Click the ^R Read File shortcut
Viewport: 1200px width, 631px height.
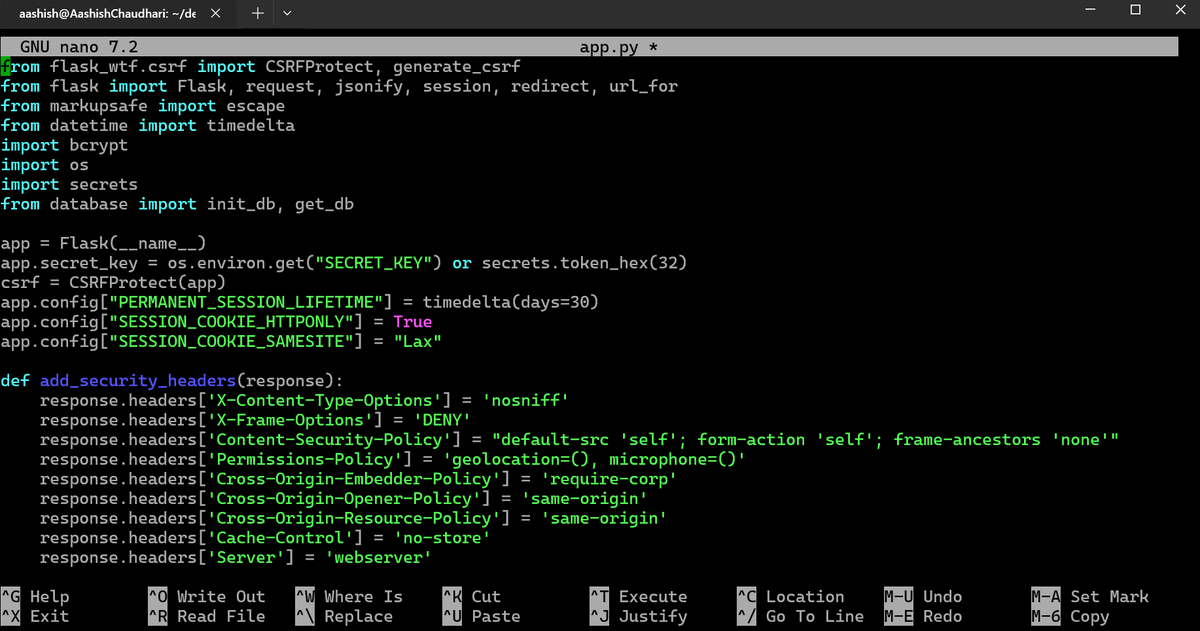coord(207,616)
